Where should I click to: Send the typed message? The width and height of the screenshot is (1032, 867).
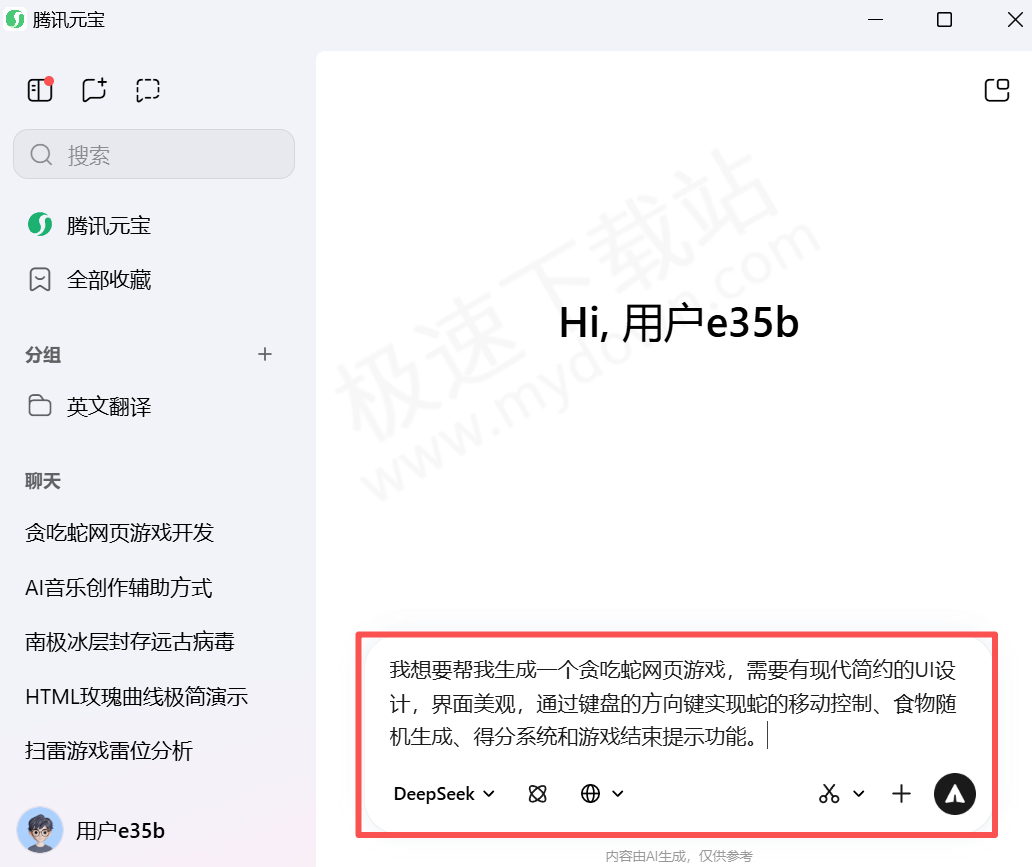[954, 793]
